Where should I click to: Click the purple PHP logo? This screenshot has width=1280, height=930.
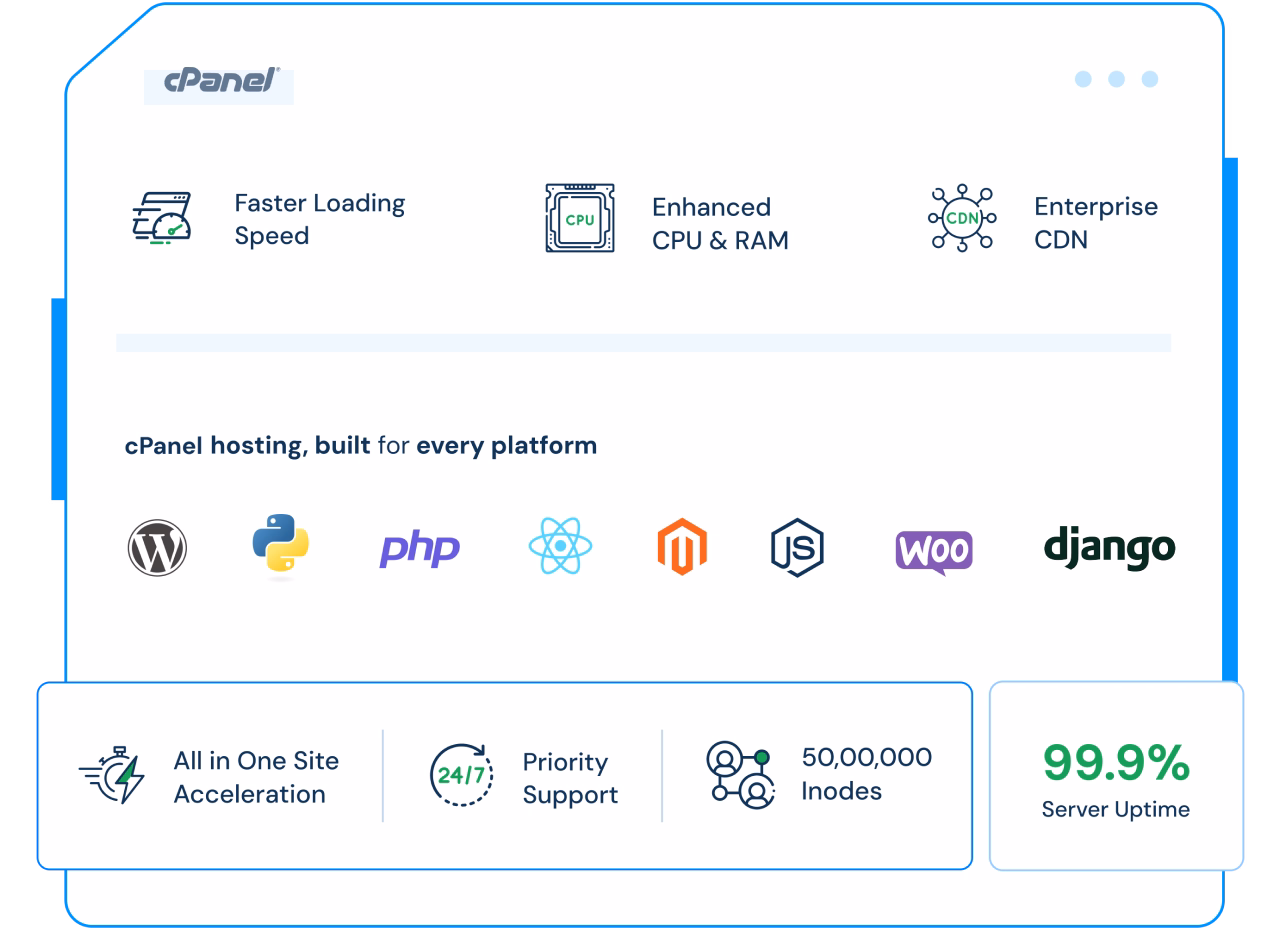click(x=419, y=549)
